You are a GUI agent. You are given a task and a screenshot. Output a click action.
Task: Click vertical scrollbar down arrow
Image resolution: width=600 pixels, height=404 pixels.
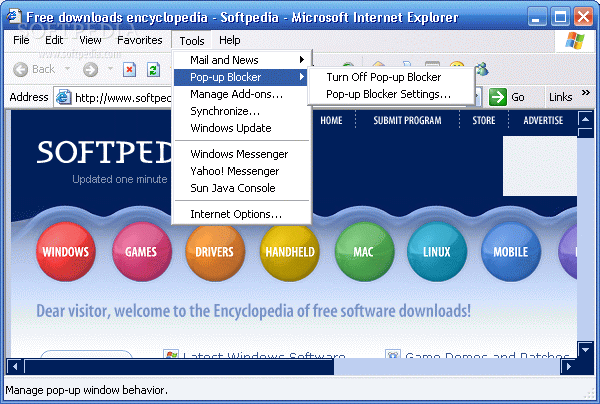585,349
